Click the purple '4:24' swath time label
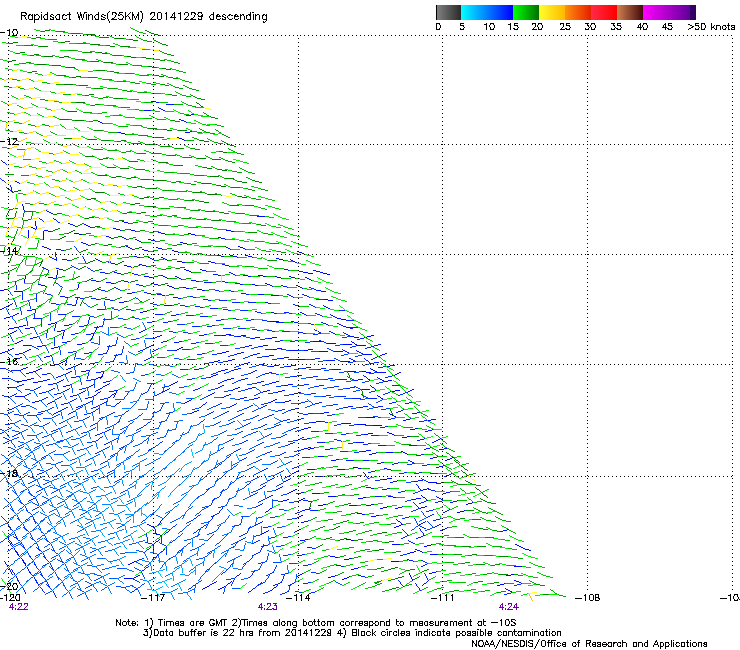The height and width of the screenshot is (650, 740). point(509,607)
